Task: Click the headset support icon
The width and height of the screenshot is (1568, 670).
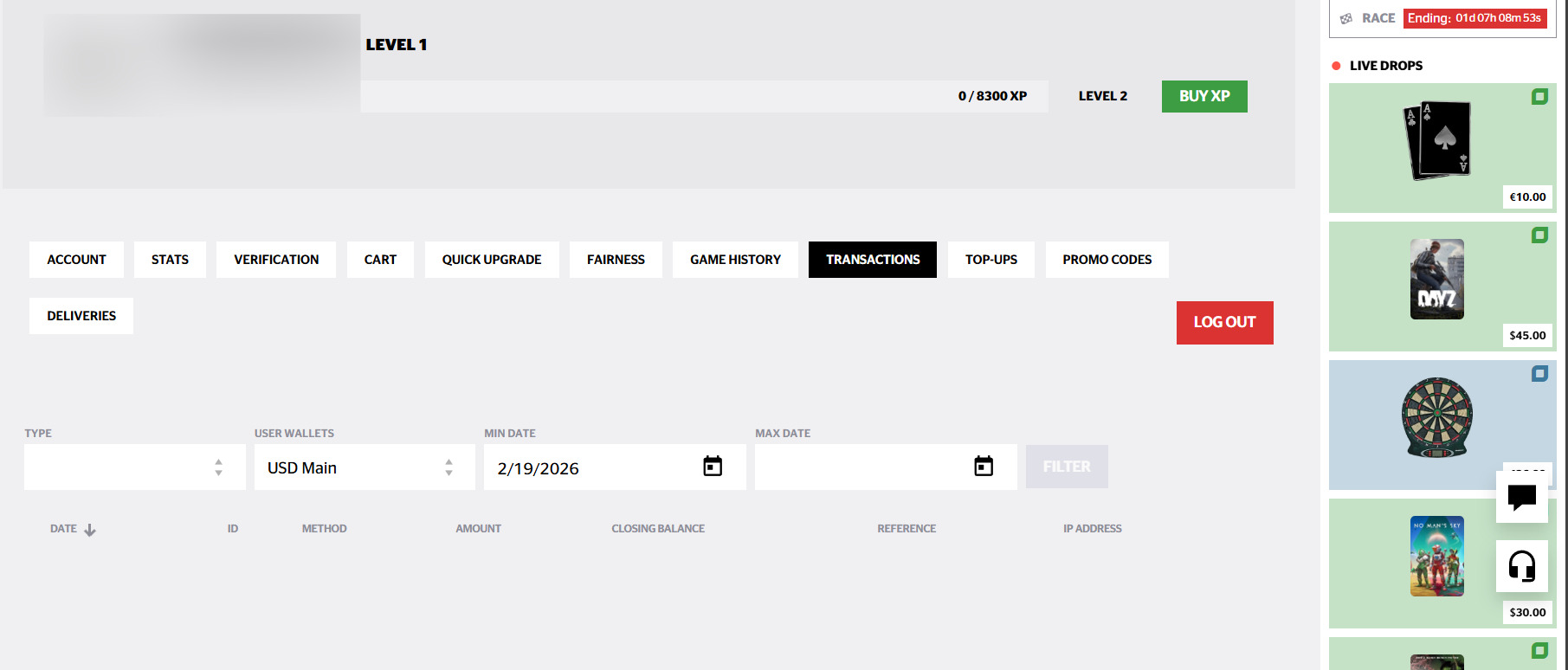Action: tap(1521, 566)
